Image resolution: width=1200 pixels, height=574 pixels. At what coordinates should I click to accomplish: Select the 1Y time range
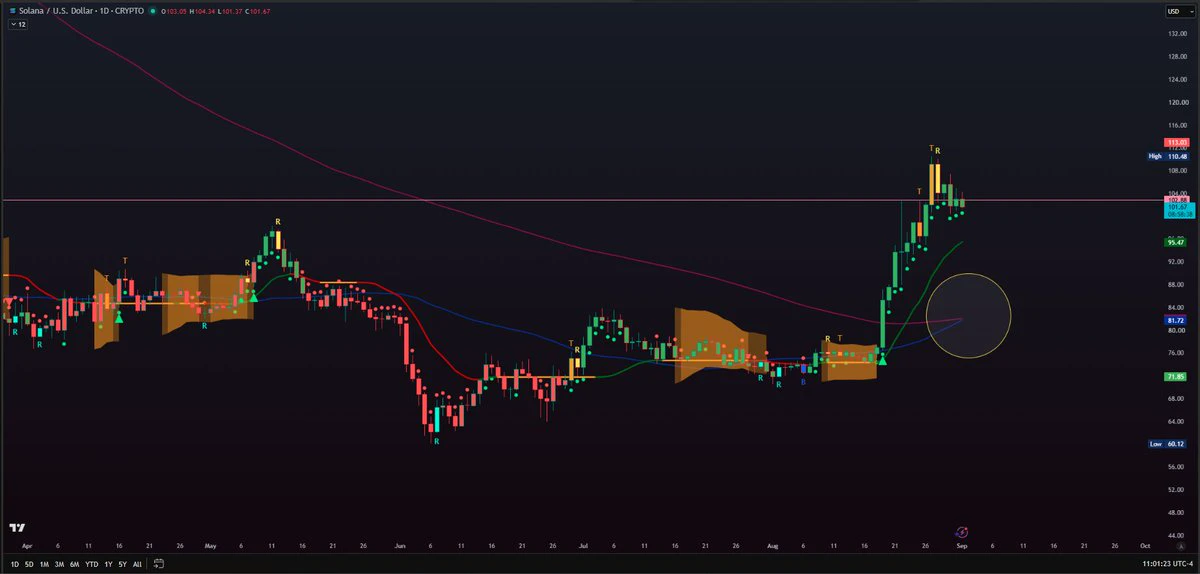click(108, 564)
